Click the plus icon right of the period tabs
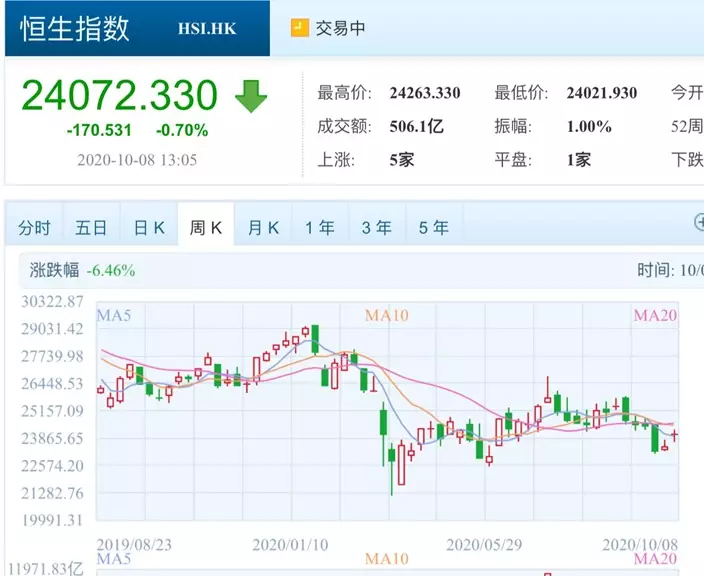This screenshot has height=576, width=704. tap(699, 223)
